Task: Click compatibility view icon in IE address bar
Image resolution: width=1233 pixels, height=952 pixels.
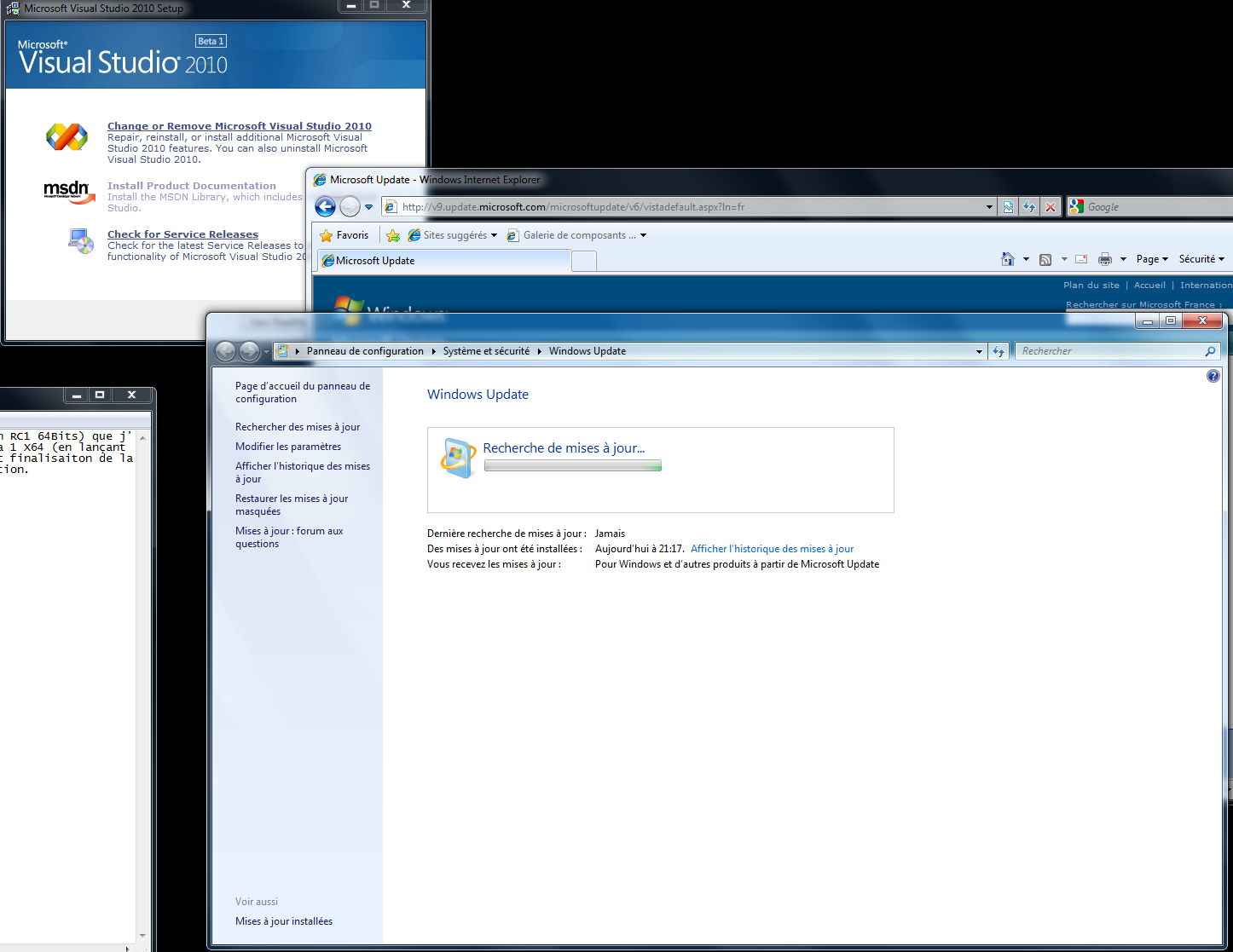Action: pos(1008,206)
